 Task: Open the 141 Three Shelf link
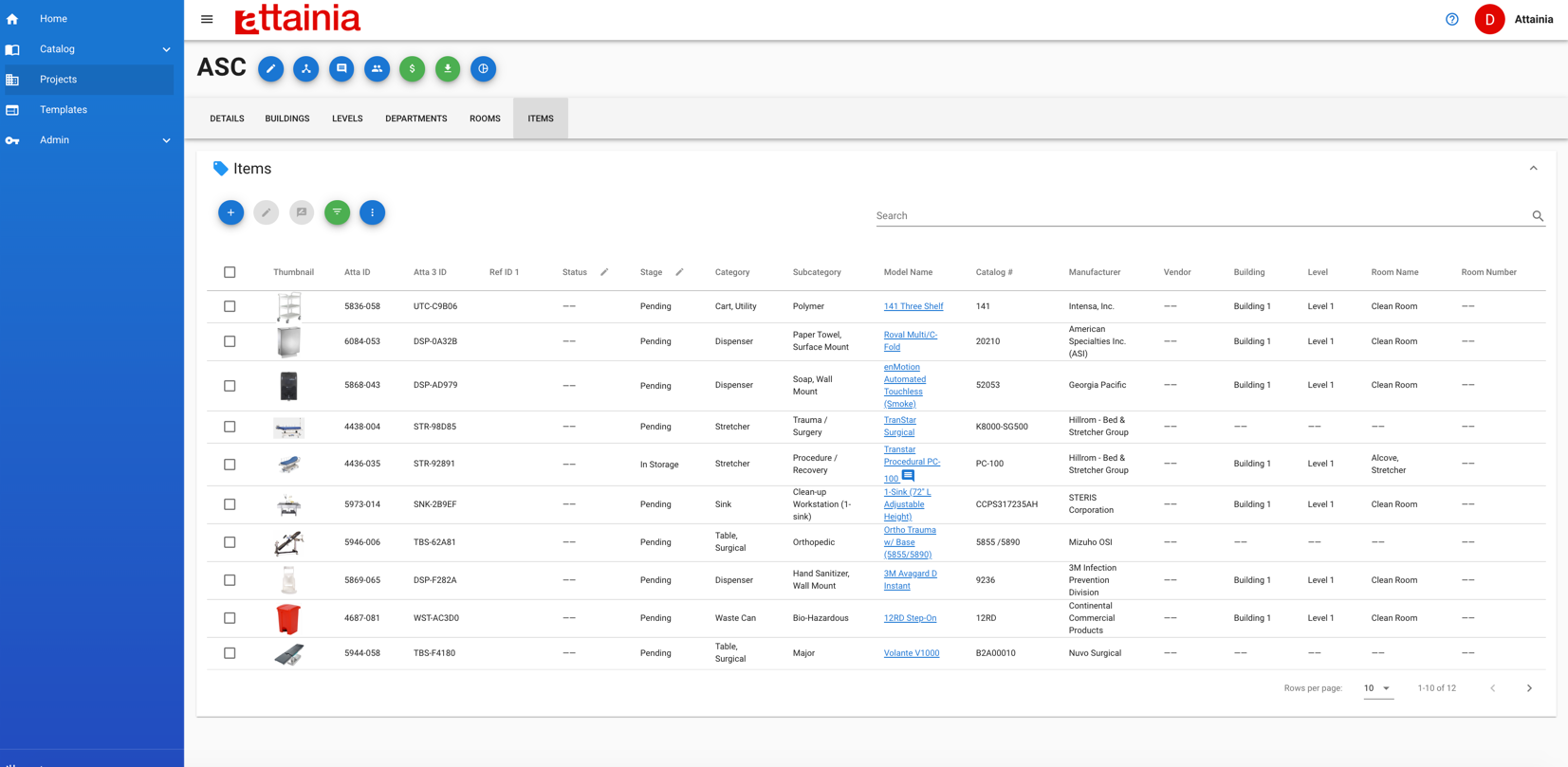pyautogui.click(x=913, y=306)
